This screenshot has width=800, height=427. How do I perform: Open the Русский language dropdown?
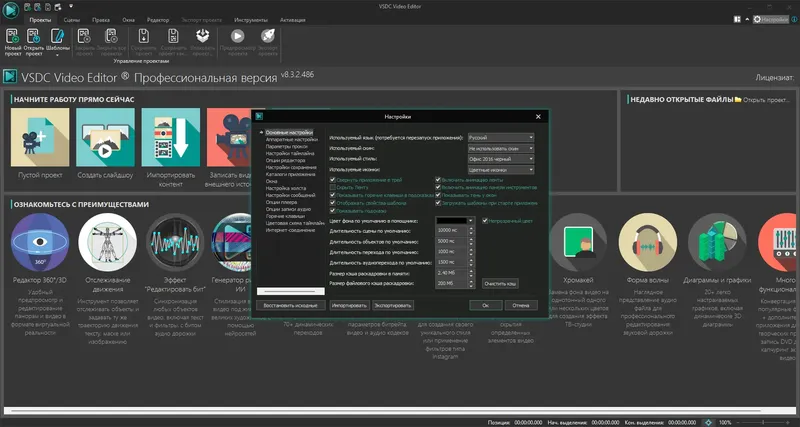501,138
